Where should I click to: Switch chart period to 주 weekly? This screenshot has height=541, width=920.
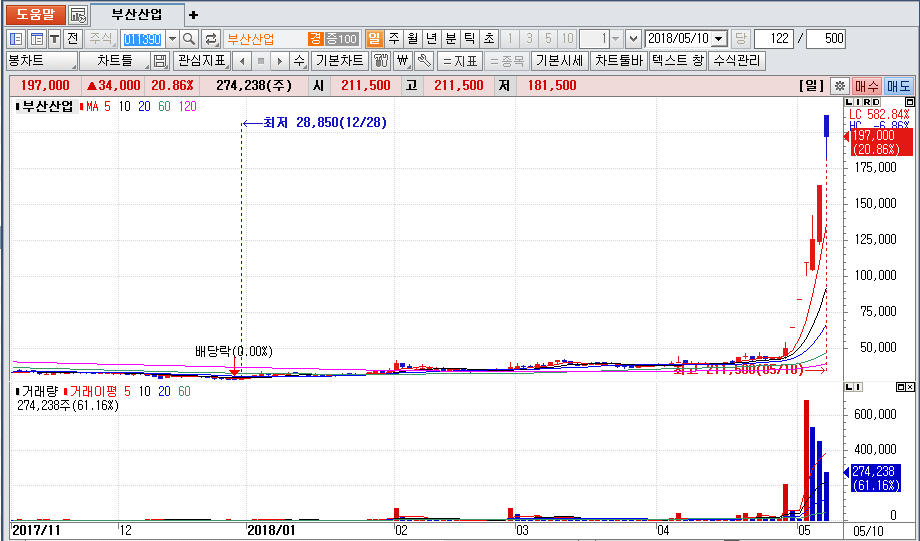click(394, 39)
